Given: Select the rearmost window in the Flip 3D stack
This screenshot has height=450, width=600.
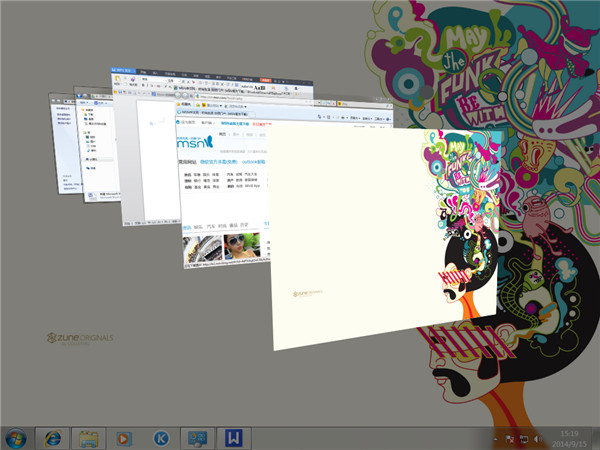Looking at the screenshot, I should 62,150.
